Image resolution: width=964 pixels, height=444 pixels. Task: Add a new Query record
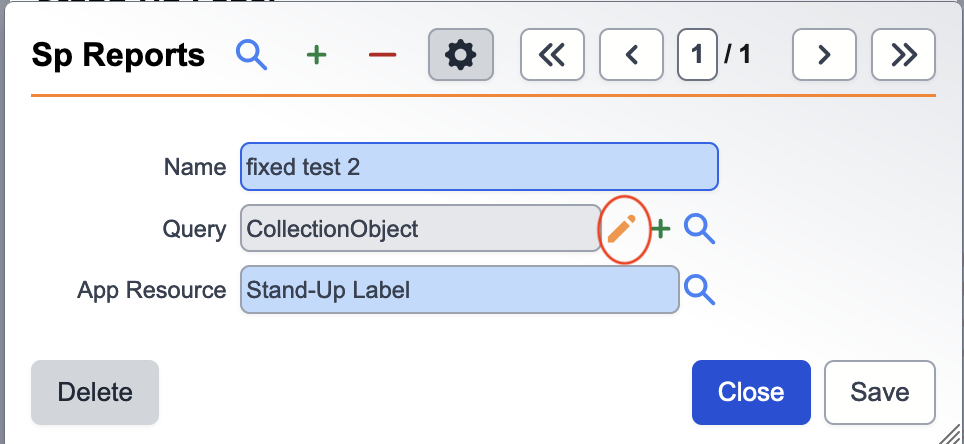click(660, 230)
